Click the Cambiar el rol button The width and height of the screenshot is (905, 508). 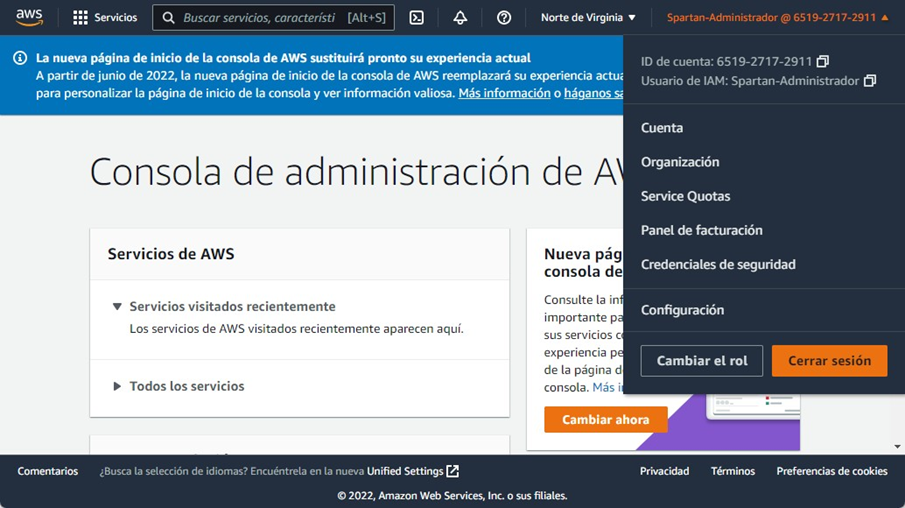point(702,361)
